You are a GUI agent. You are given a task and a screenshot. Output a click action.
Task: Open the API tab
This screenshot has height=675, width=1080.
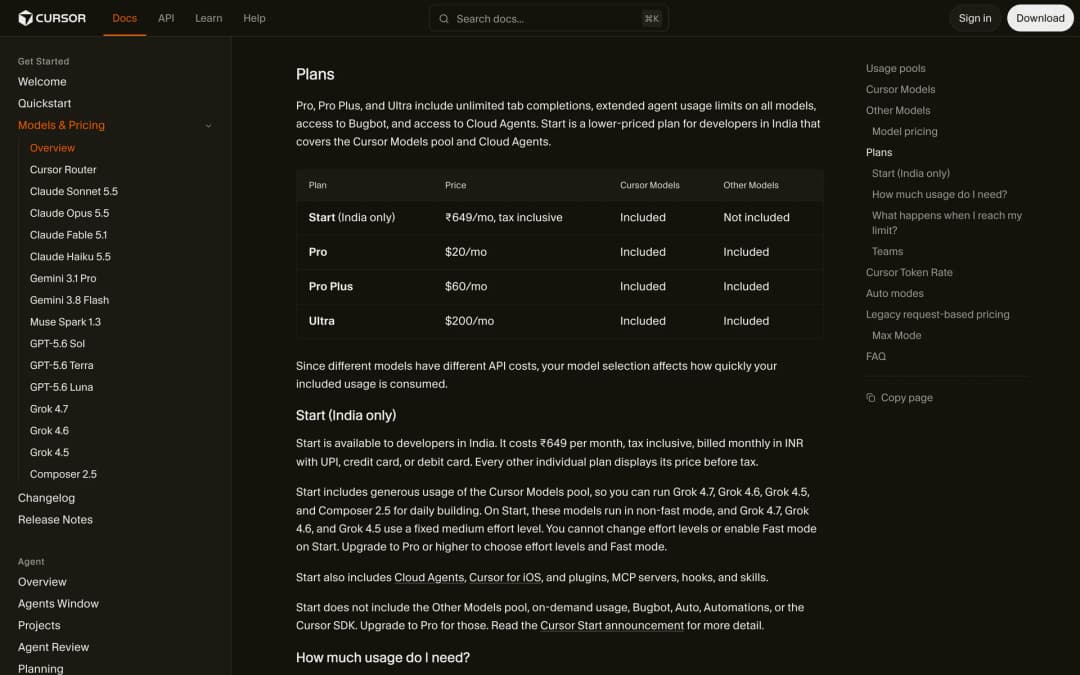pos(166,18)
